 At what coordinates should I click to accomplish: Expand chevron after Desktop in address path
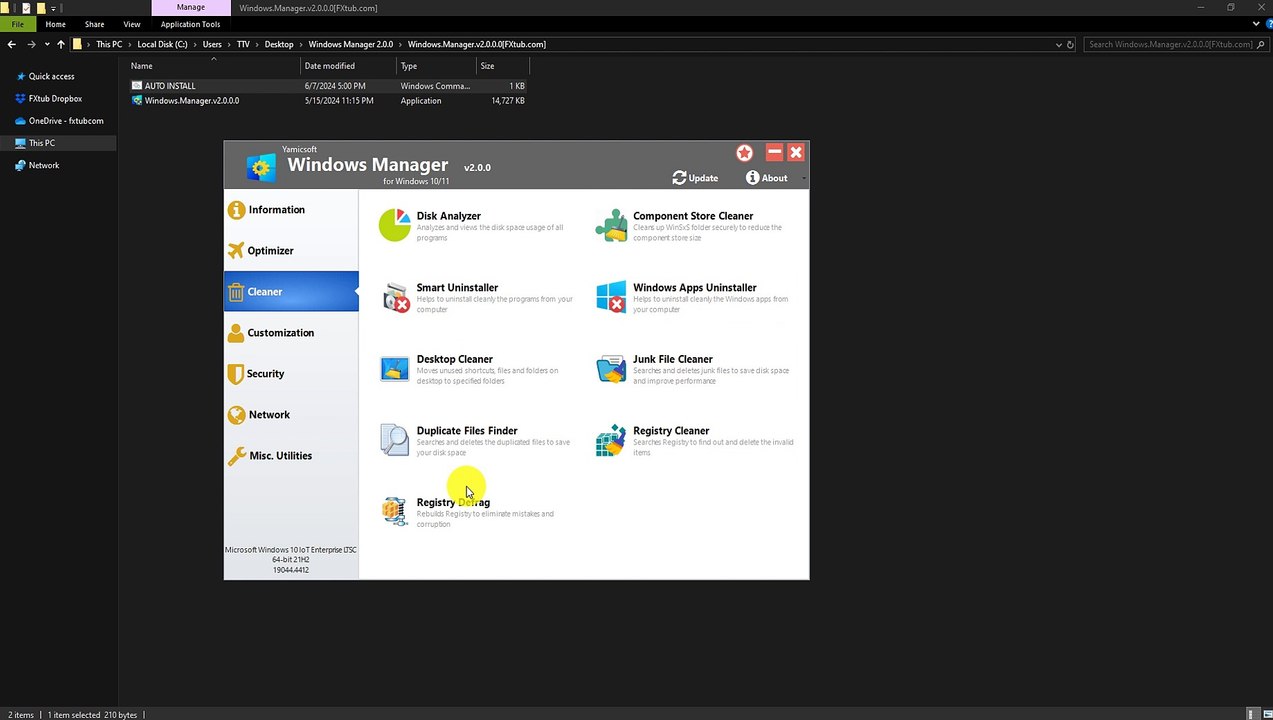click(x=301, y=44)
